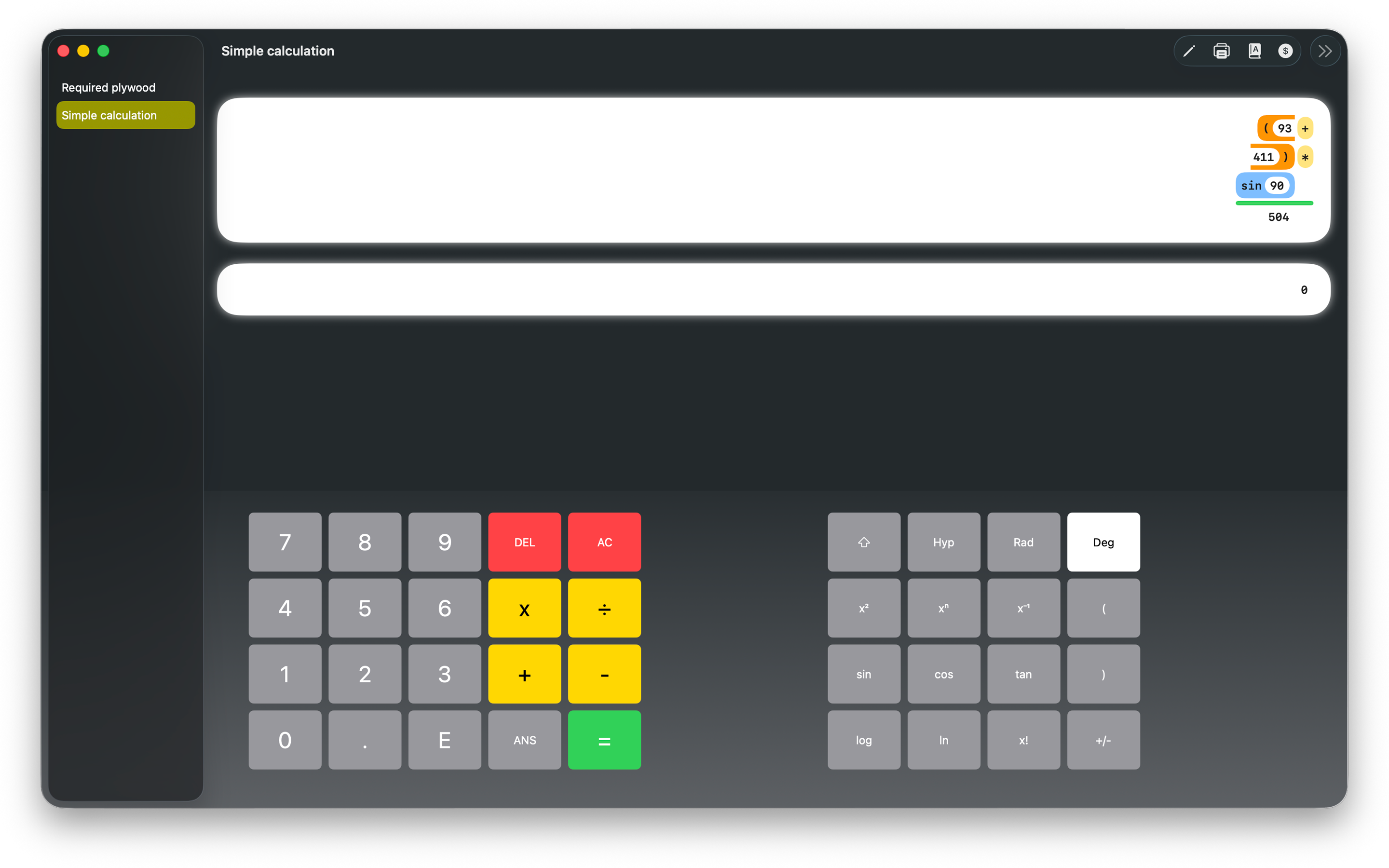
Task: Click the input field showing 0
Action: [773, 289]
